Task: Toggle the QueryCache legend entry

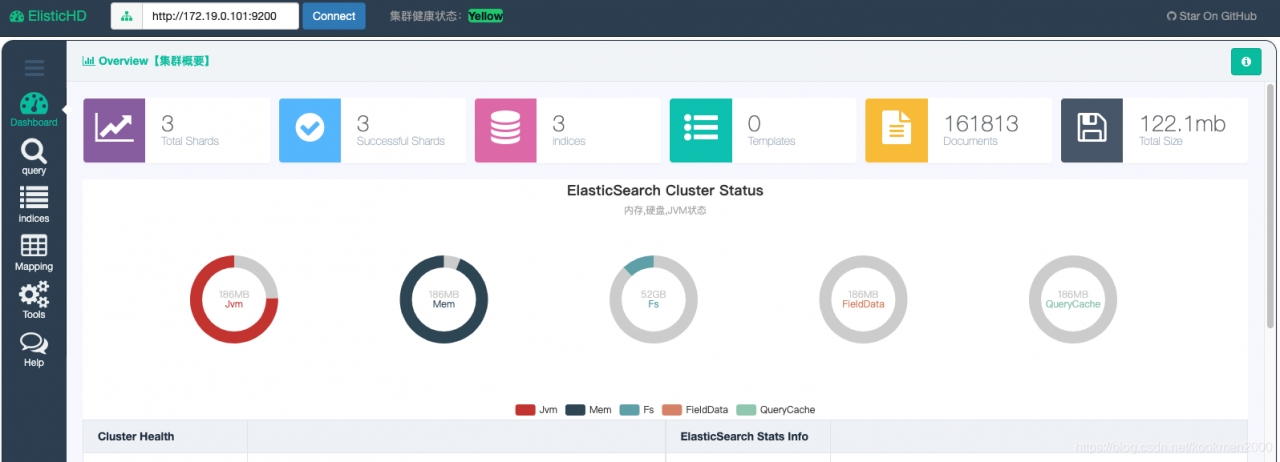Action: (x=775, y=410)
